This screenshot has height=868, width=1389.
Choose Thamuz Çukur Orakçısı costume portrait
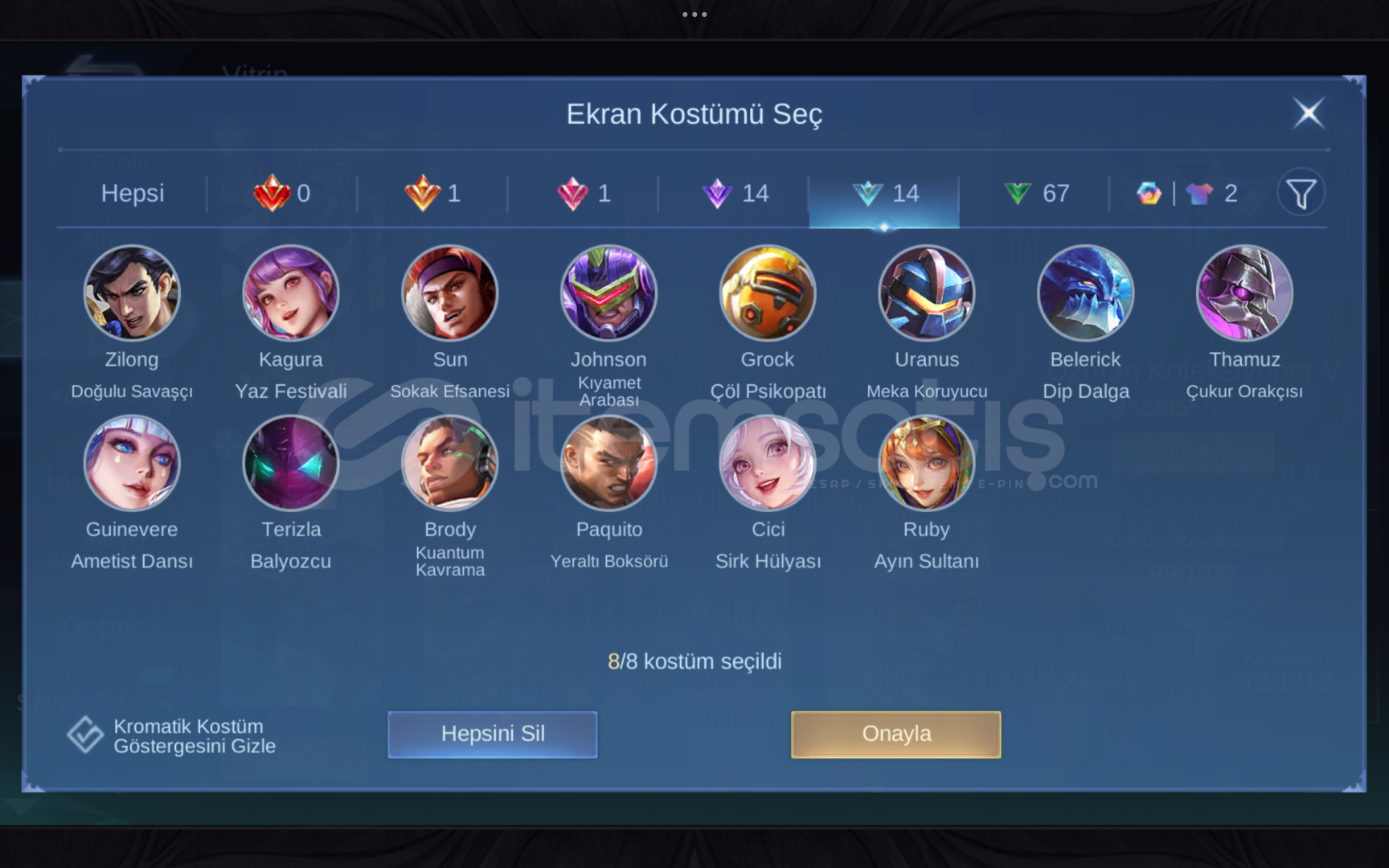pyautogui.click(x=1244, y=293)
